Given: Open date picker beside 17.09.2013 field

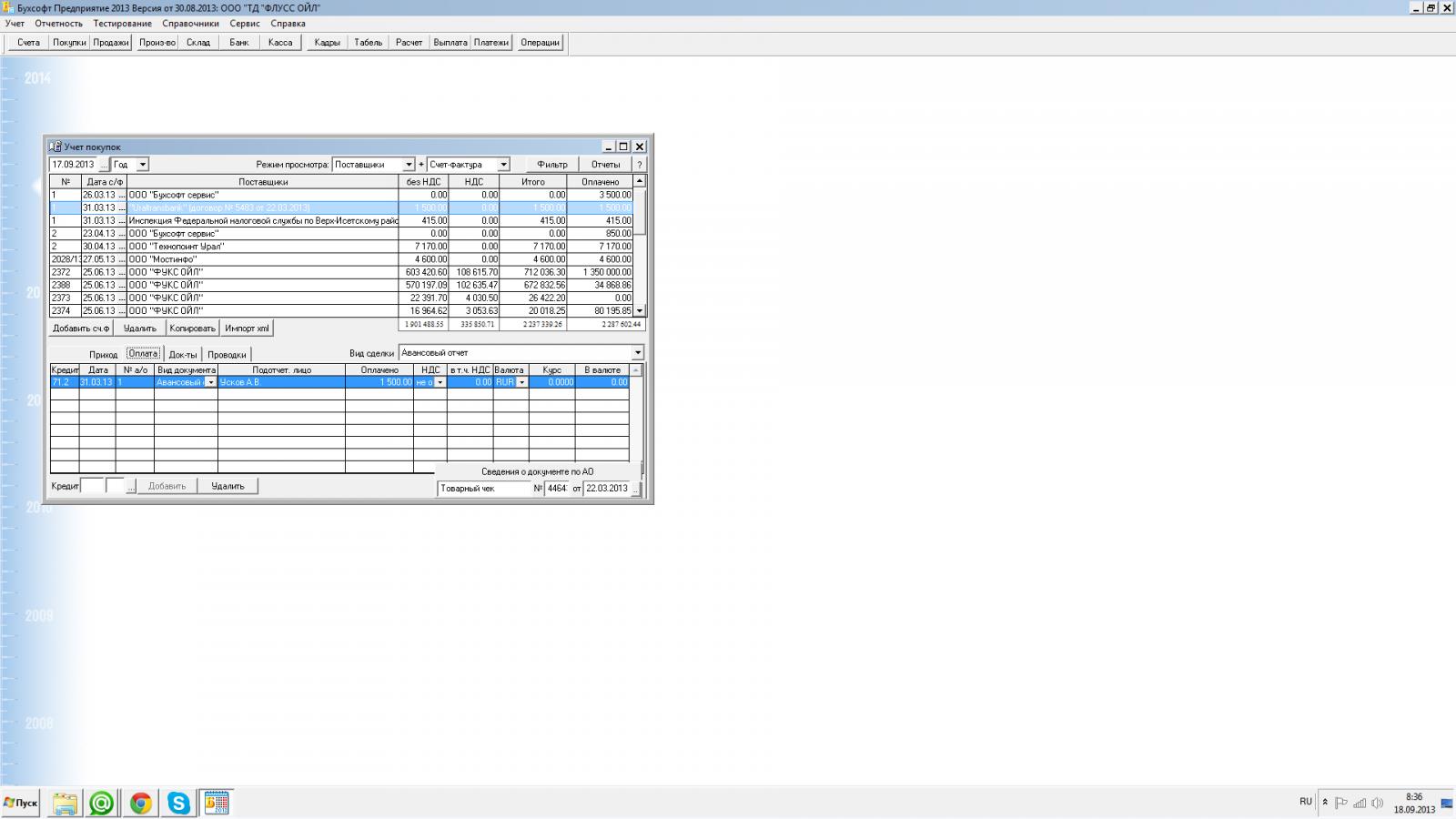Looking at the screenshot, I should [x=104, y=165].
